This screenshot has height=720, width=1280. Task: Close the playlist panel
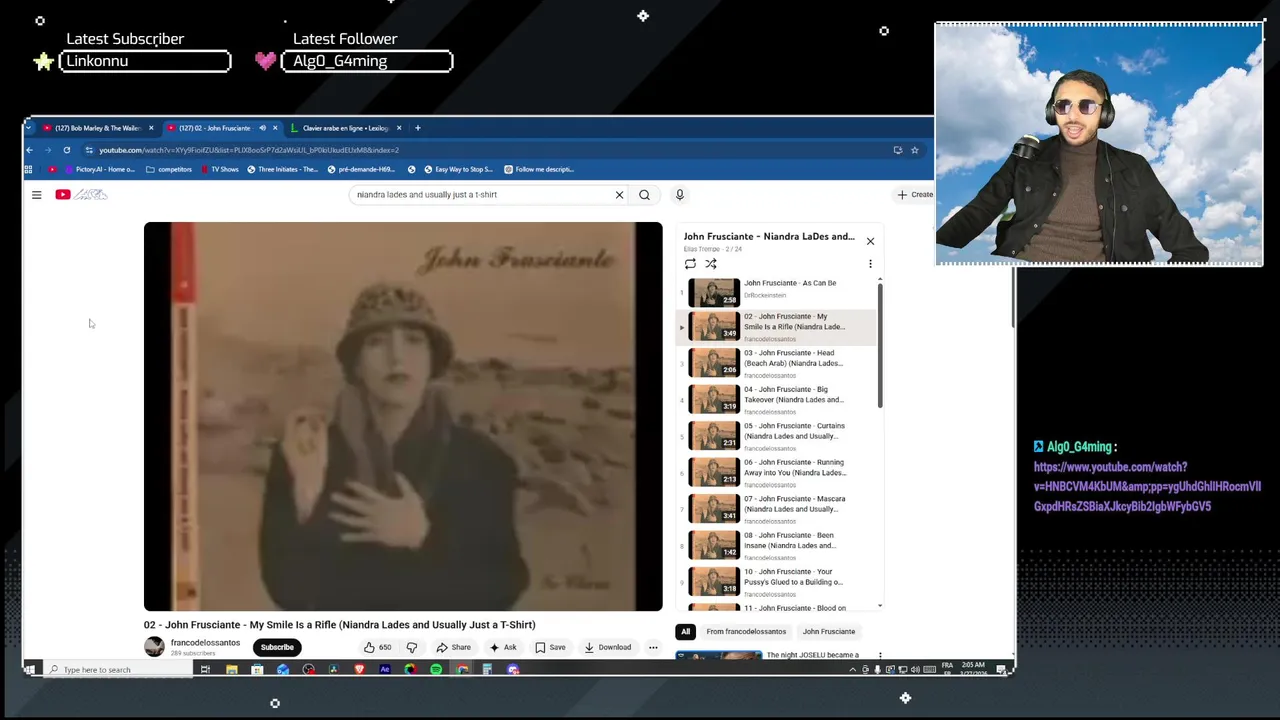point(870,241)
